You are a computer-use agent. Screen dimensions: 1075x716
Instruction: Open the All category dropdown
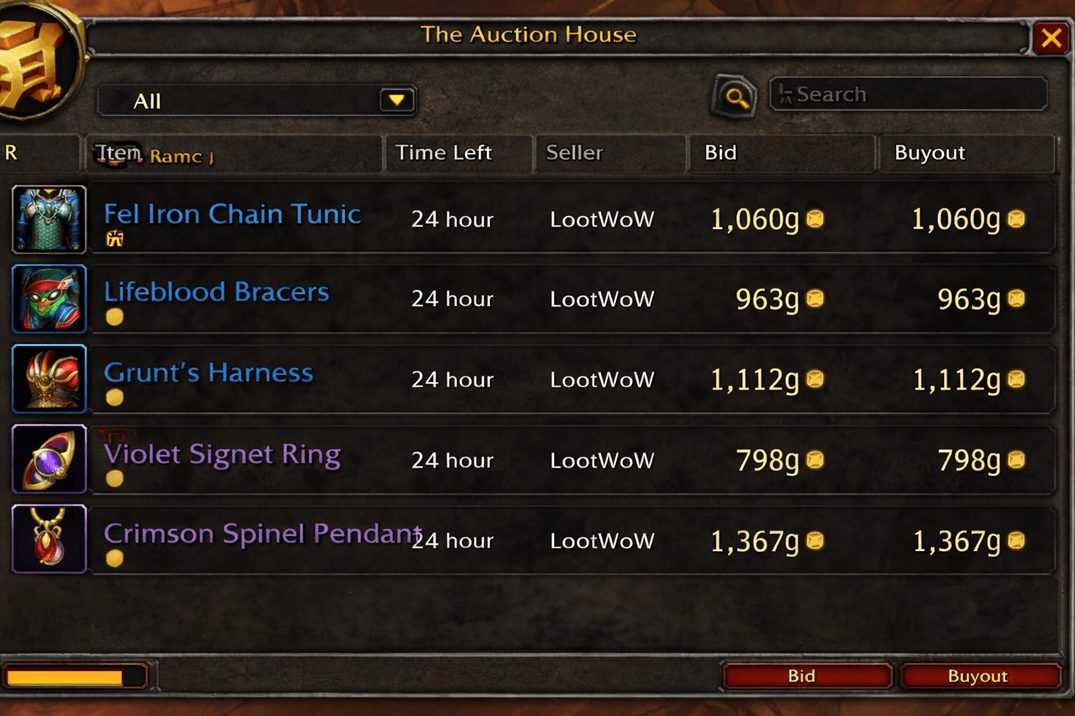tap(256, 100)
